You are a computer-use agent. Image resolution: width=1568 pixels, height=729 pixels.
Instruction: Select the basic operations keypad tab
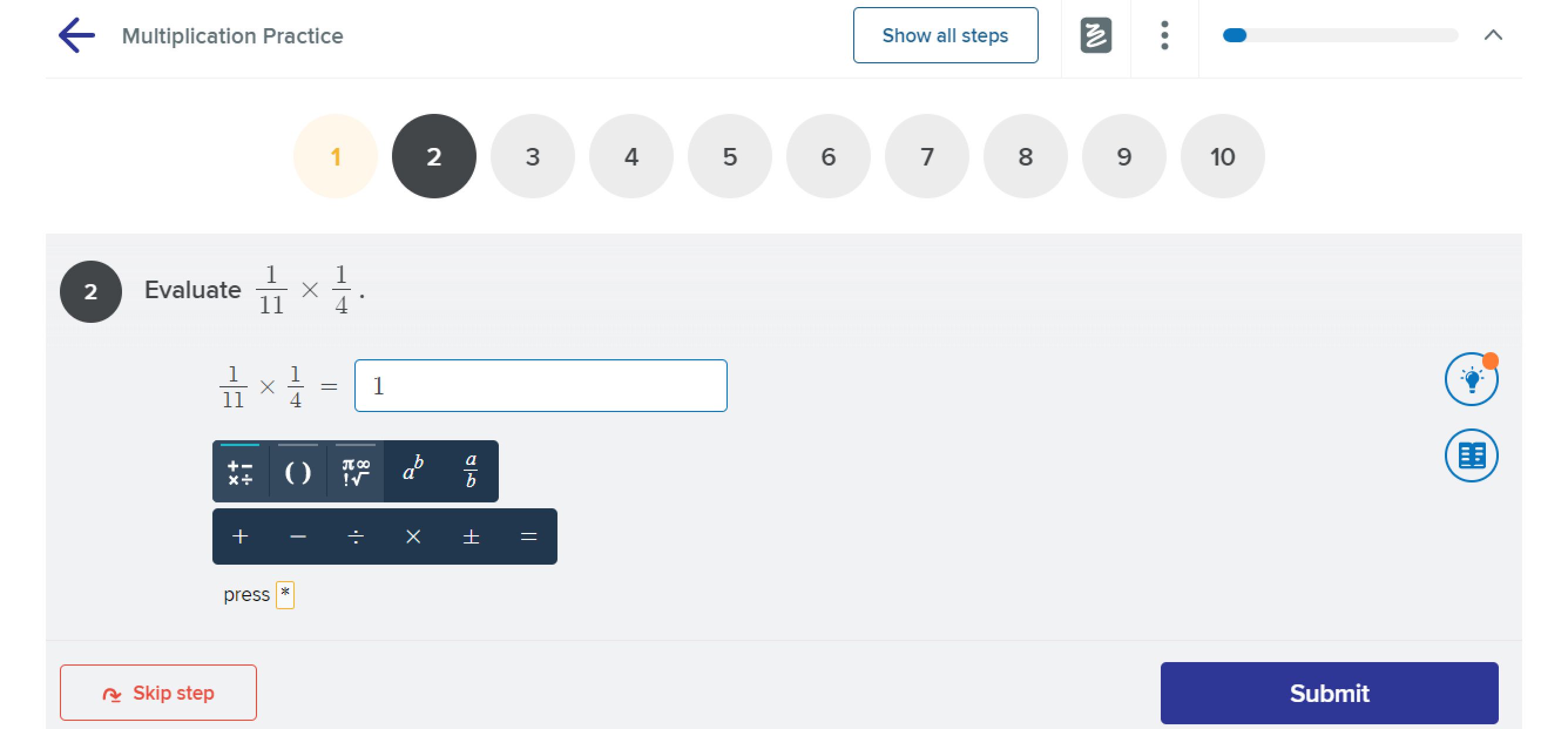click(241, 471)
